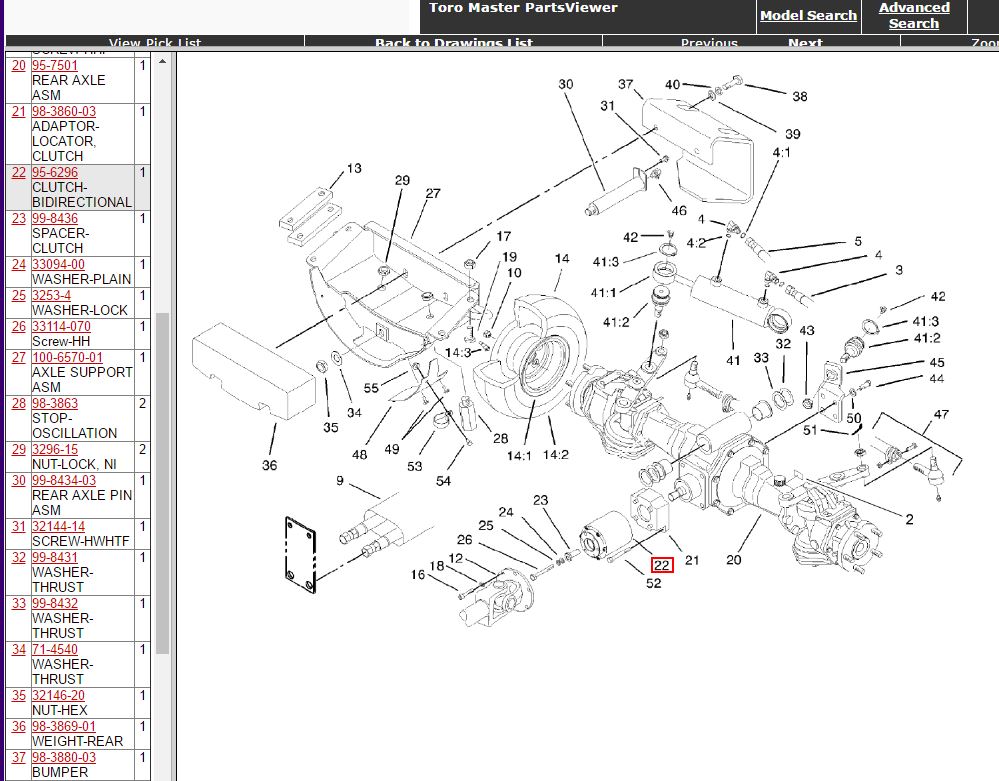Open the Model Search link
Screen dimensions: 999x781
pos(808,16)
